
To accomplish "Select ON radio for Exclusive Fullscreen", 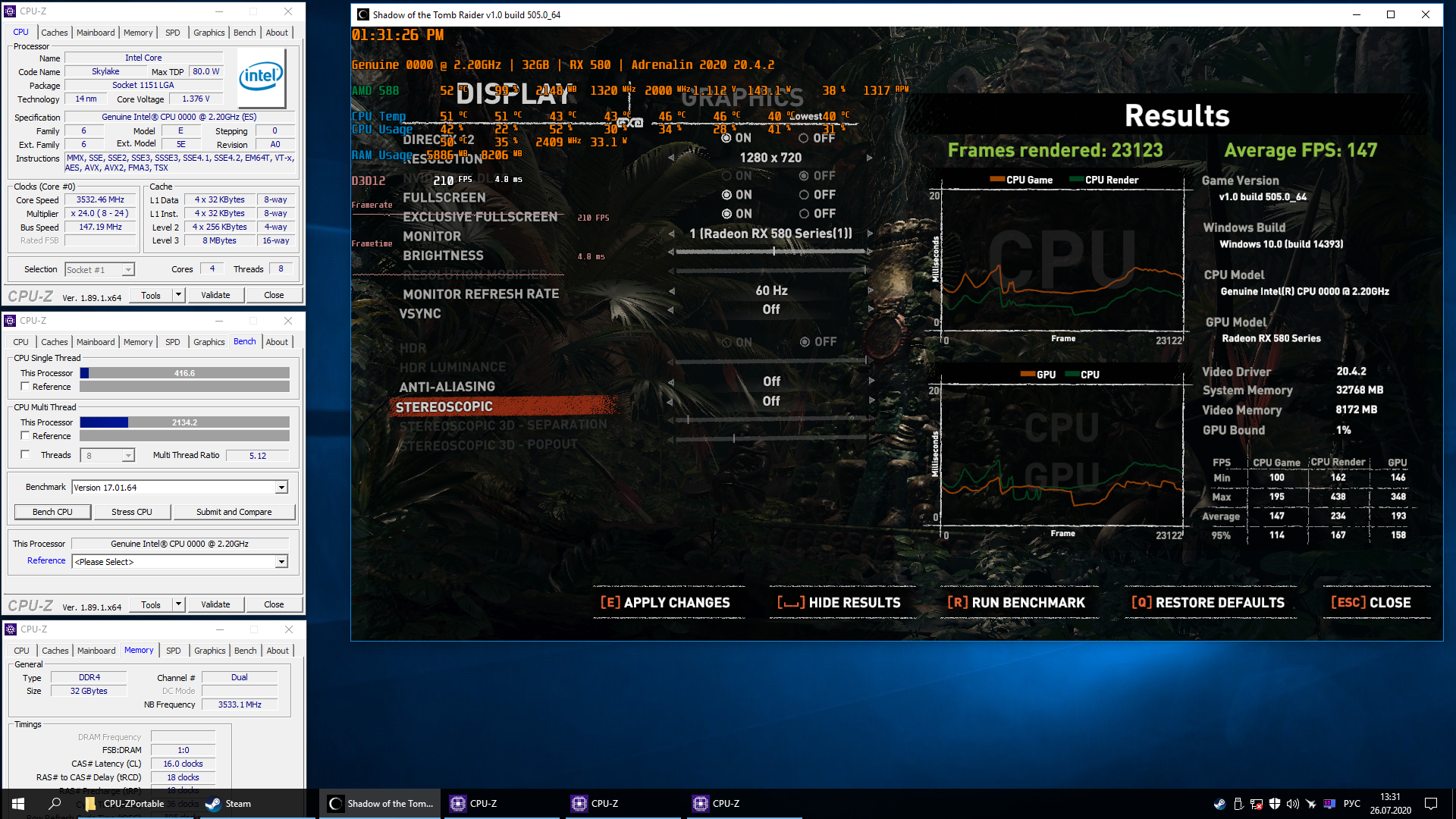I will 726,214.
